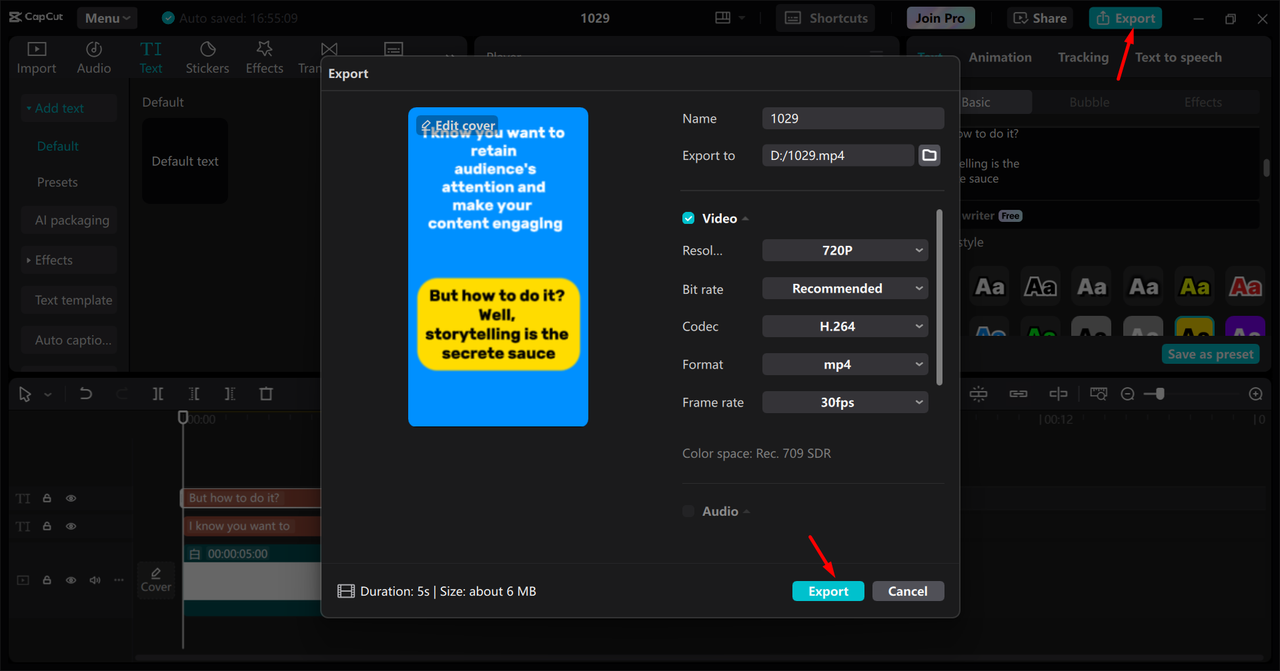The width and height of the screenshot is (1280, 671).
Task: Open the Text tab in top toolbar
Action: point(151,58)
